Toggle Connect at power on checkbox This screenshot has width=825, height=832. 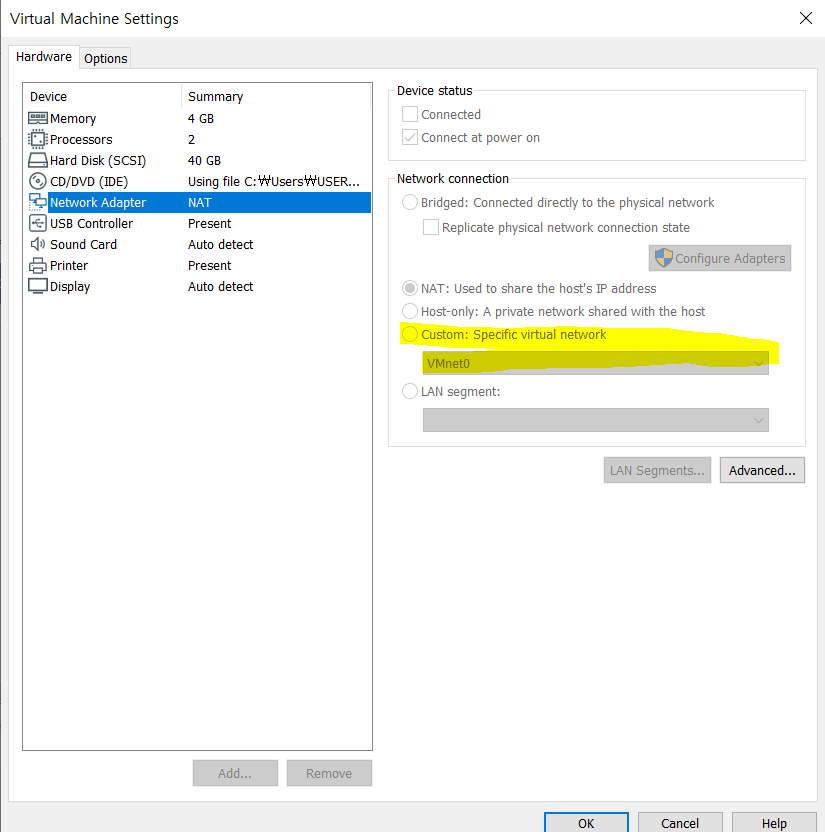click(x=410, y=137)
